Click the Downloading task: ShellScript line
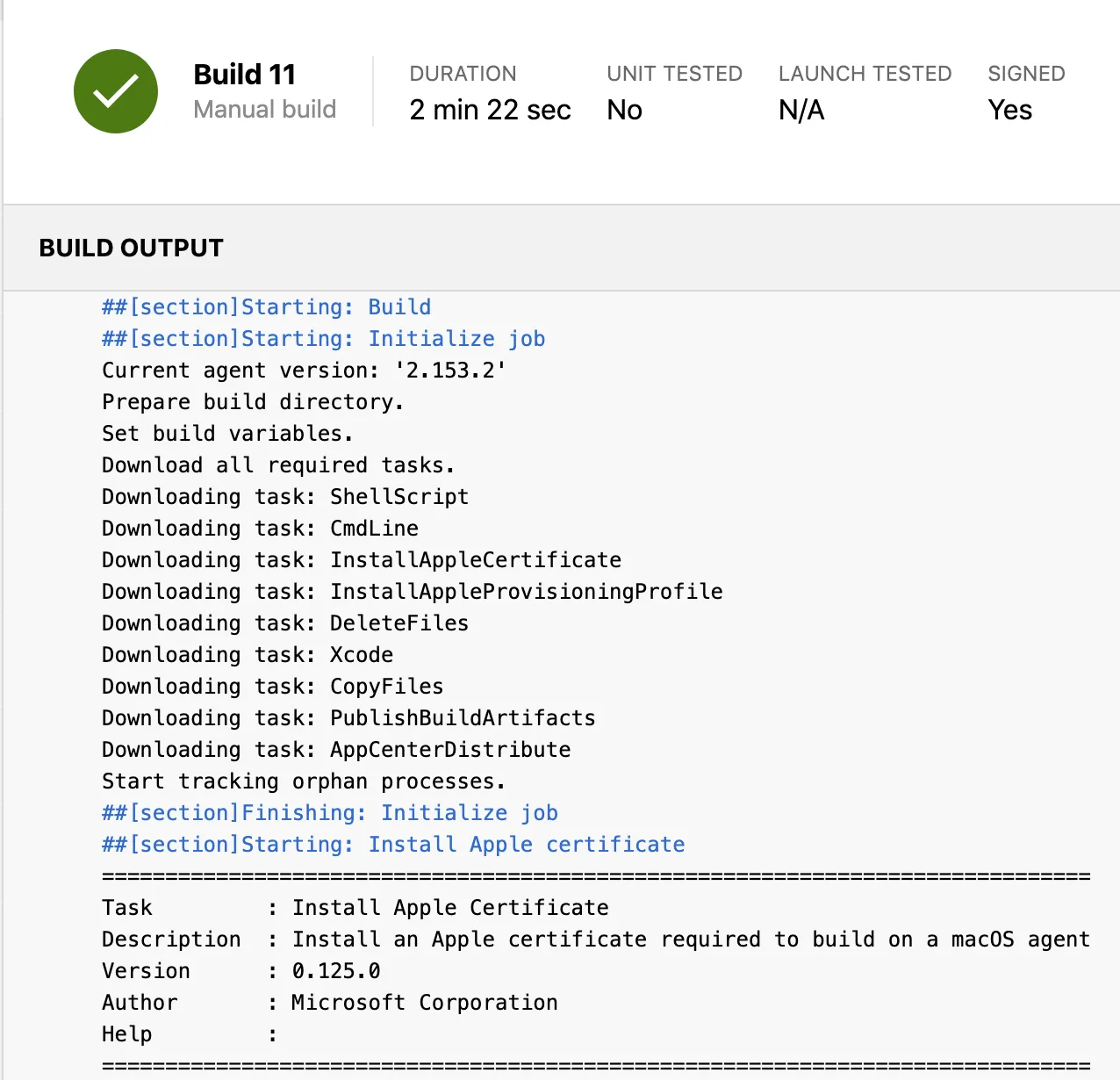The width and height of the screenshot is (1120, 1080). pyautogui.click(x=285, y=497)
